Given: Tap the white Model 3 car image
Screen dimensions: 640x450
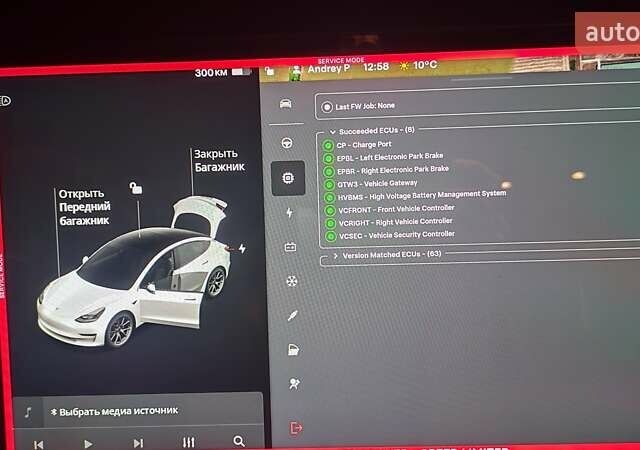Looking at the screenshot, I should pos(136,274).
